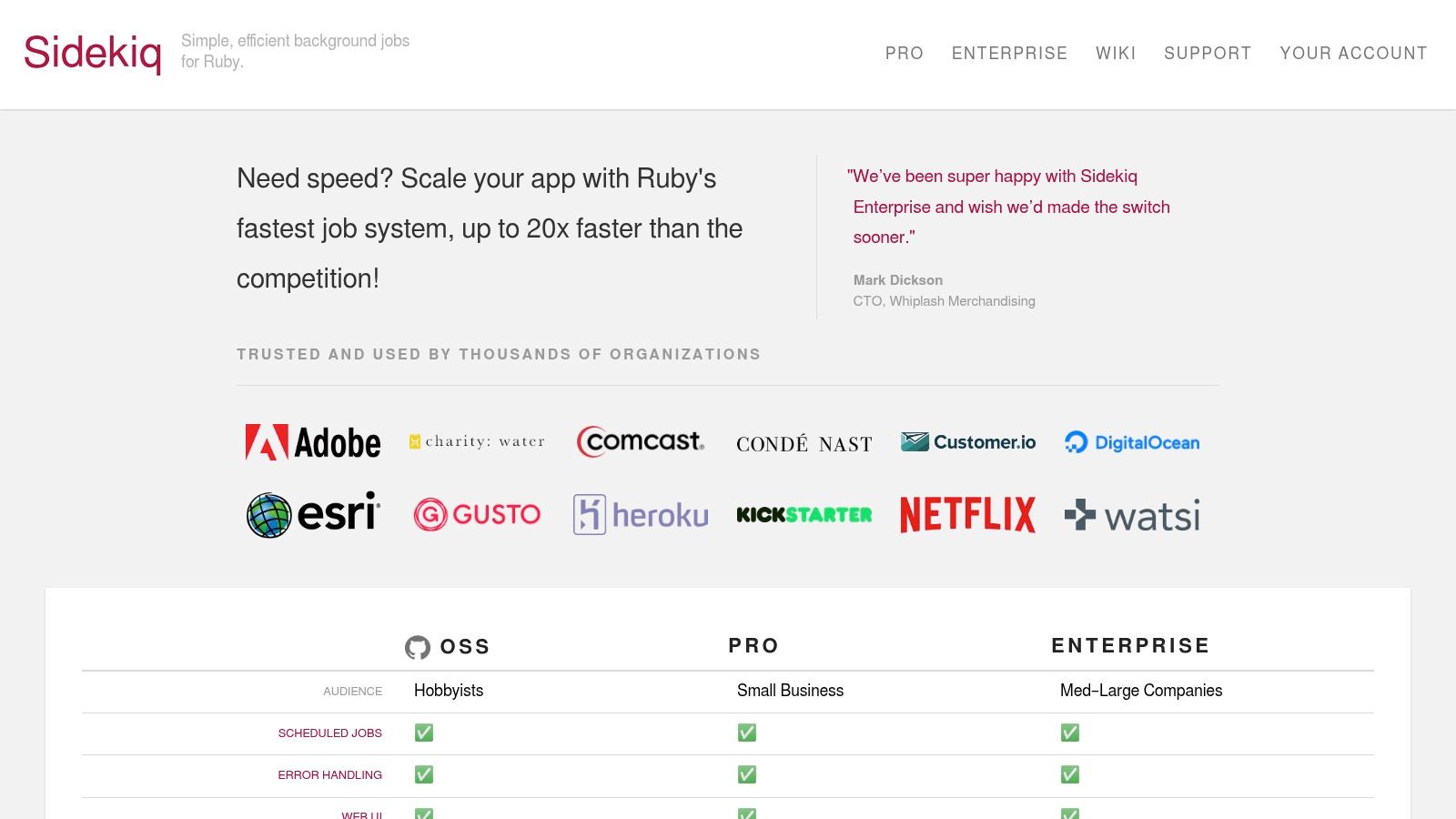Click the 'Trusted and used by thousands' heading
The image size is (1456, 819).
(499, 354)
